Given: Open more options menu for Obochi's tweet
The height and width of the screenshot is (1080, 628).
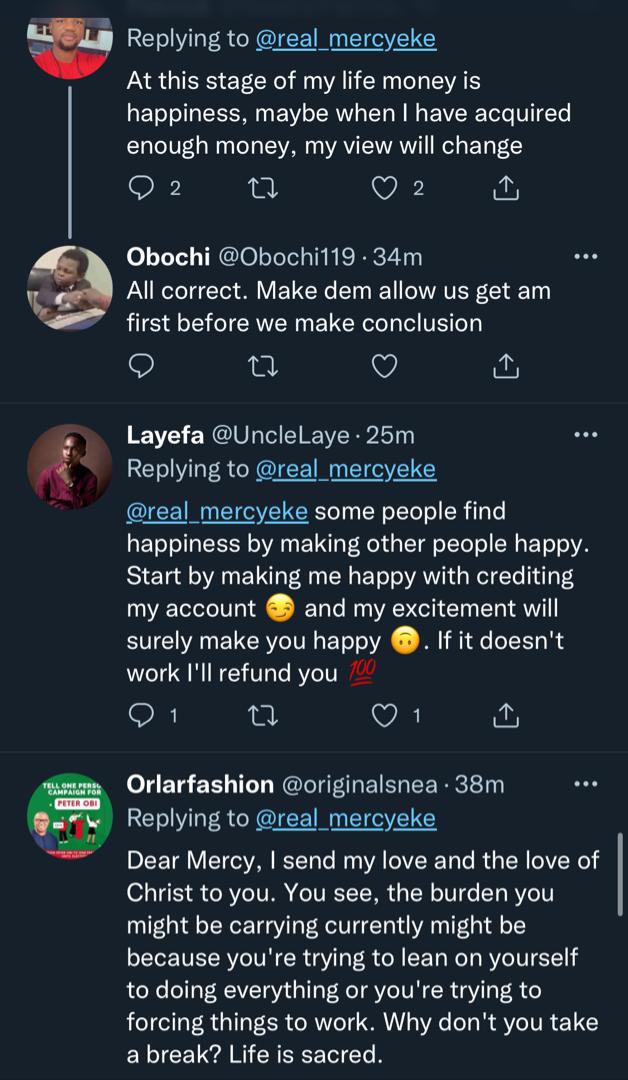Looking at the screenshot, I should [x=585, y=257].
